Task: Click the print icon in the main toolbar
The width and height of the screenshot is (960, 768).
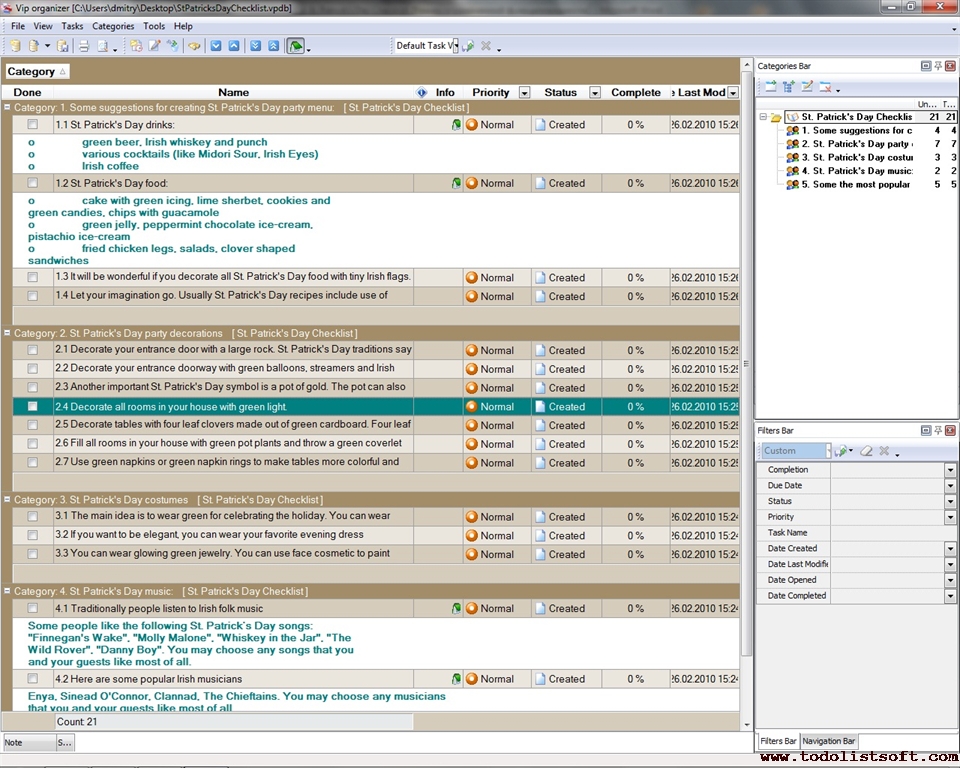Action: click(84, 46)
